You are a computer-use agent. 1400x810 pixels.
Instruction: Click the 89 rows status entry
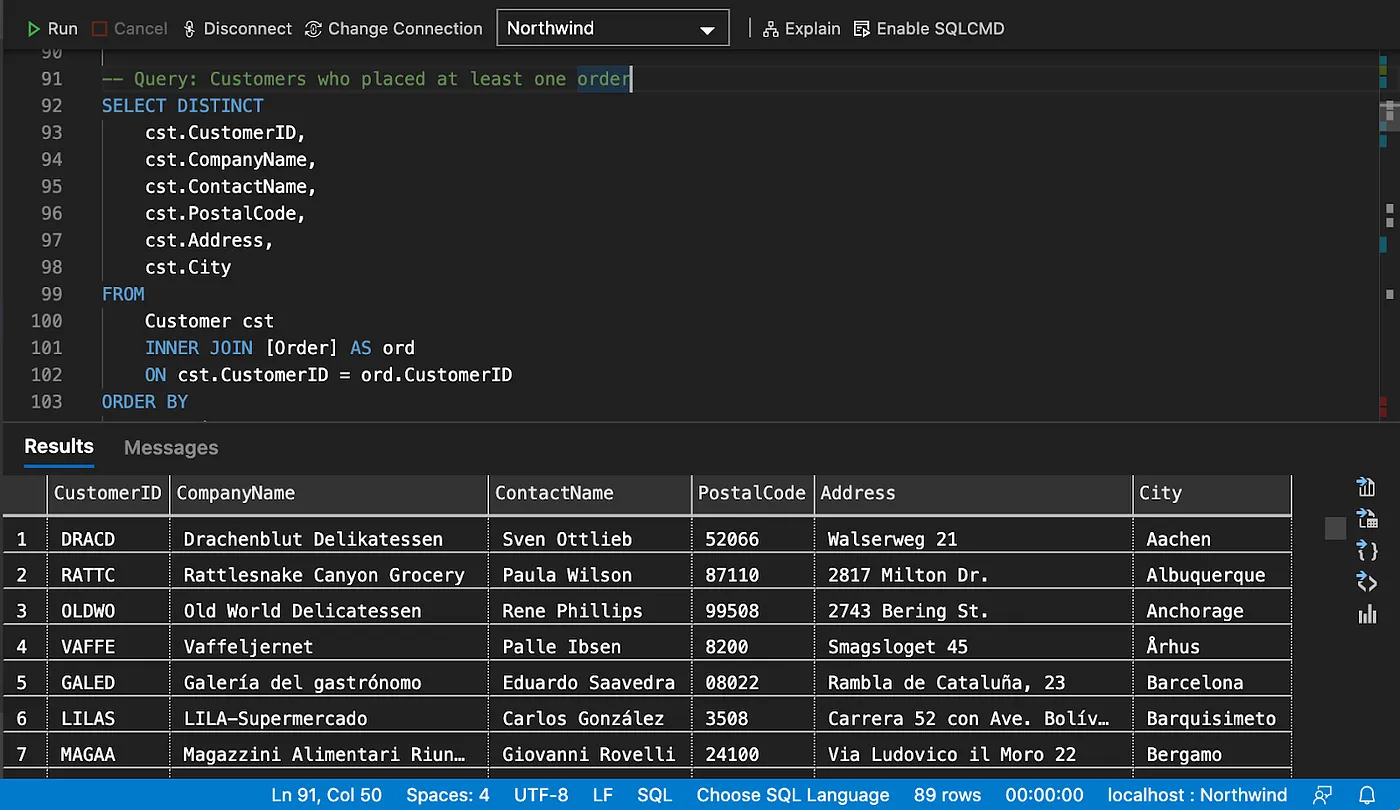pos(947,795)
